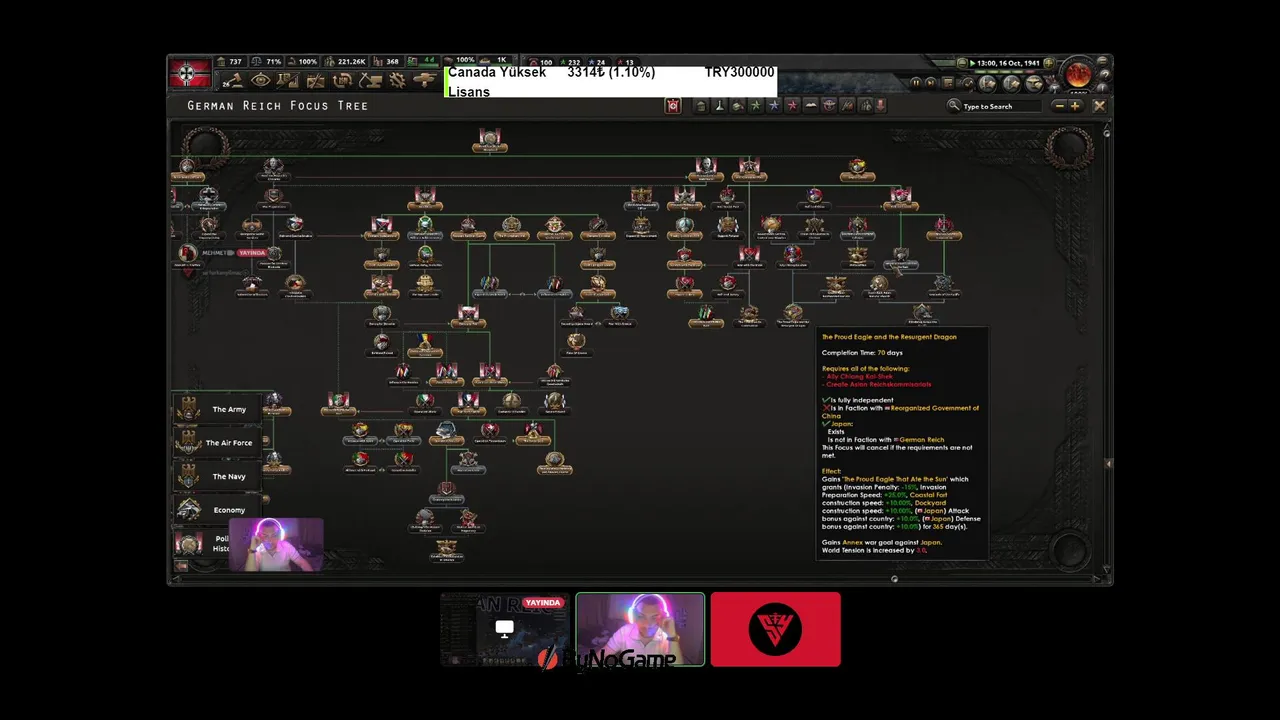Click the skip-forward speed button
Viewport: 1280px width, 720px height.
point(931,83)
